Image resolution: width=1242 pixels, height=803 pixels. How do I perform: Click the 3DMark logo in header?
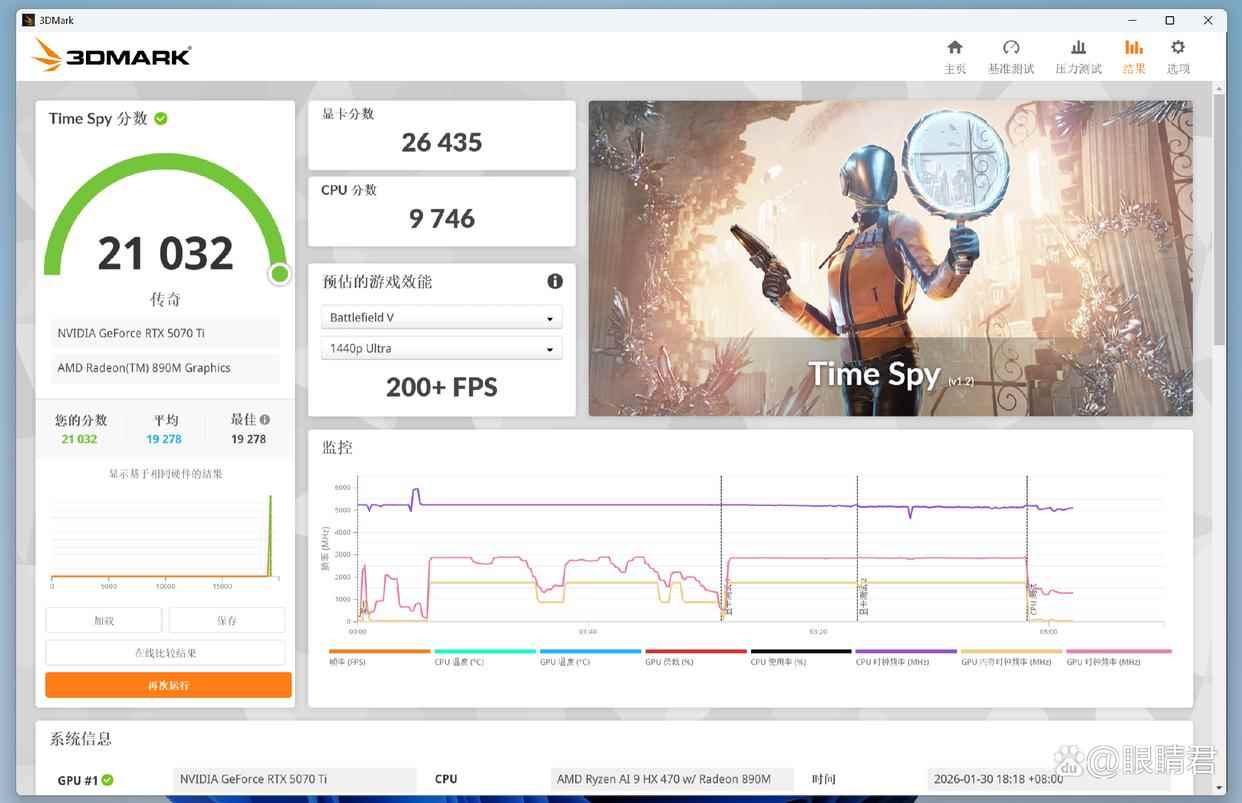(x=112, y=56)
